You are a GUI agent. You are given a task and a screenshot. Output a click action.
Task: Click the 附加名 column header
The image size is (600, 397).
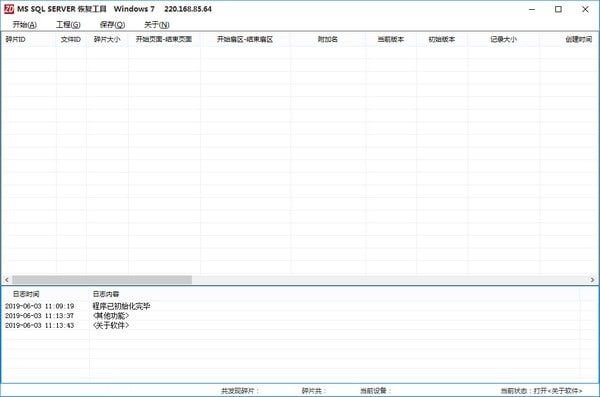(x=328, y=39)
